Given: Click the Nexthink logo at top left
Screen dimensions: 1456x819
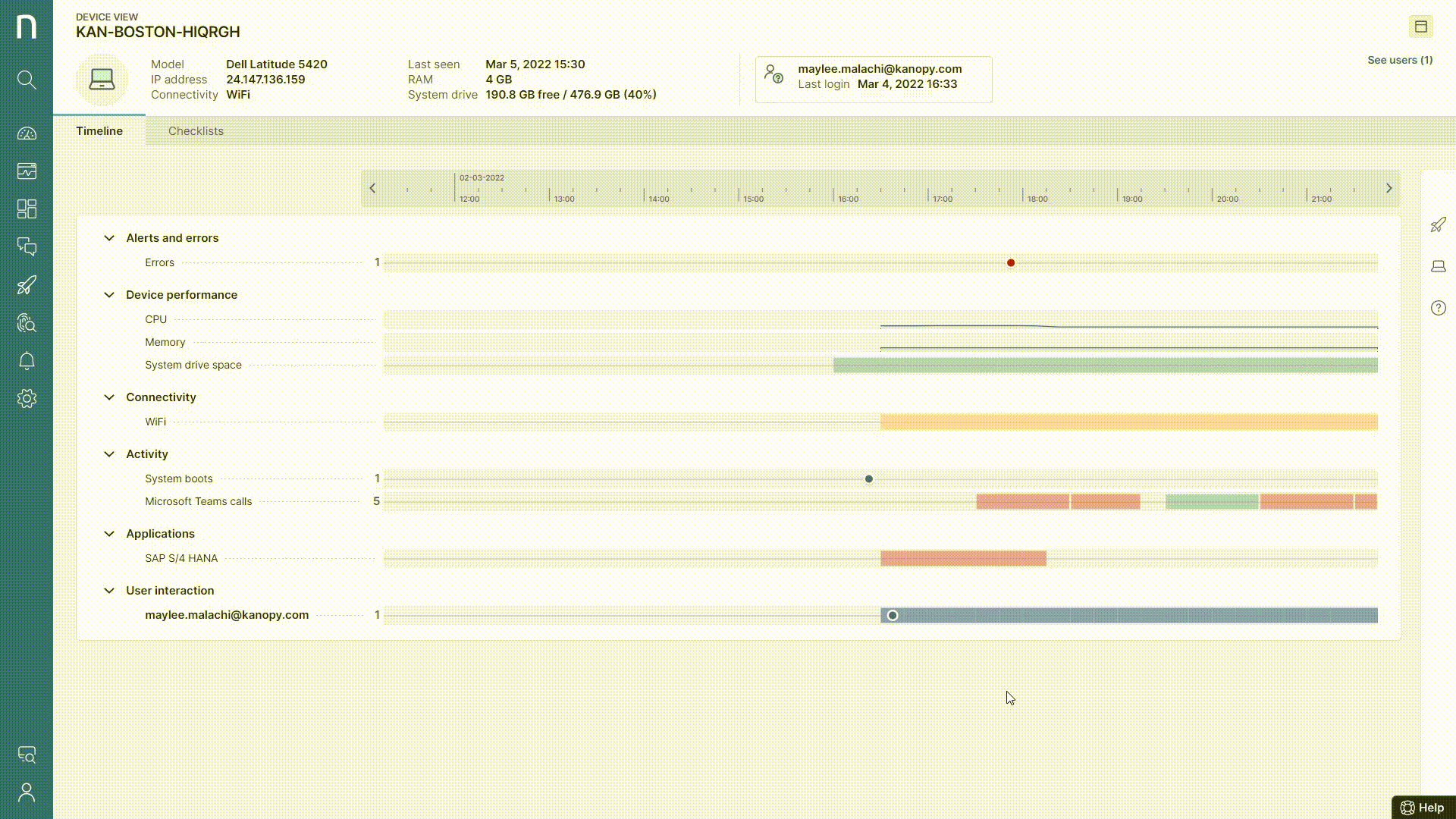Looking at the screenshot, I should [27, 26].
